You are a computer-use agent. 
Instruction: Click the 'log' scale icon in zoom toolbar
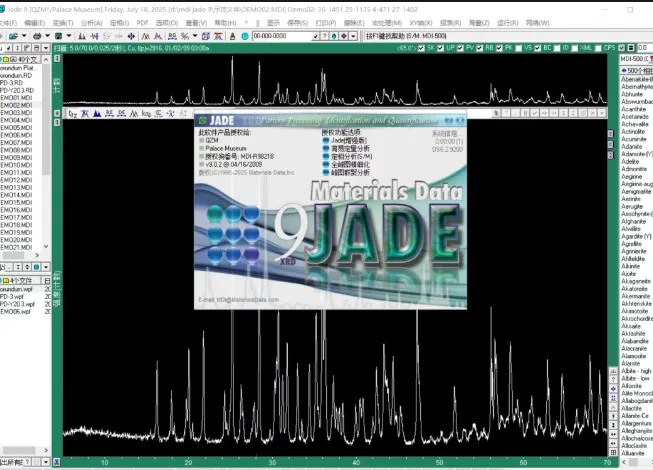[x=146, y=114]
